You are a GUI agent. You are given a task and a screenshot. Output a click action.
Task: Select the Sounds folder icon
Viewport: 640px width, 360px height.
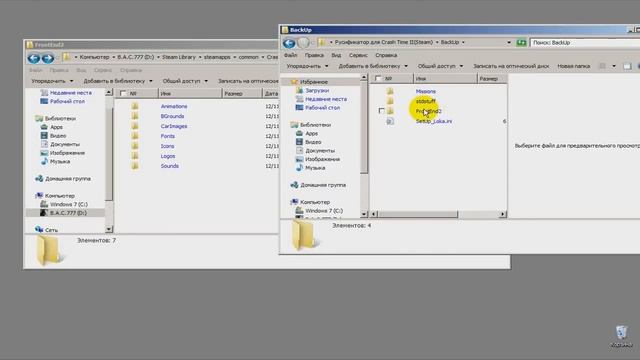click(x=135, y=166)
